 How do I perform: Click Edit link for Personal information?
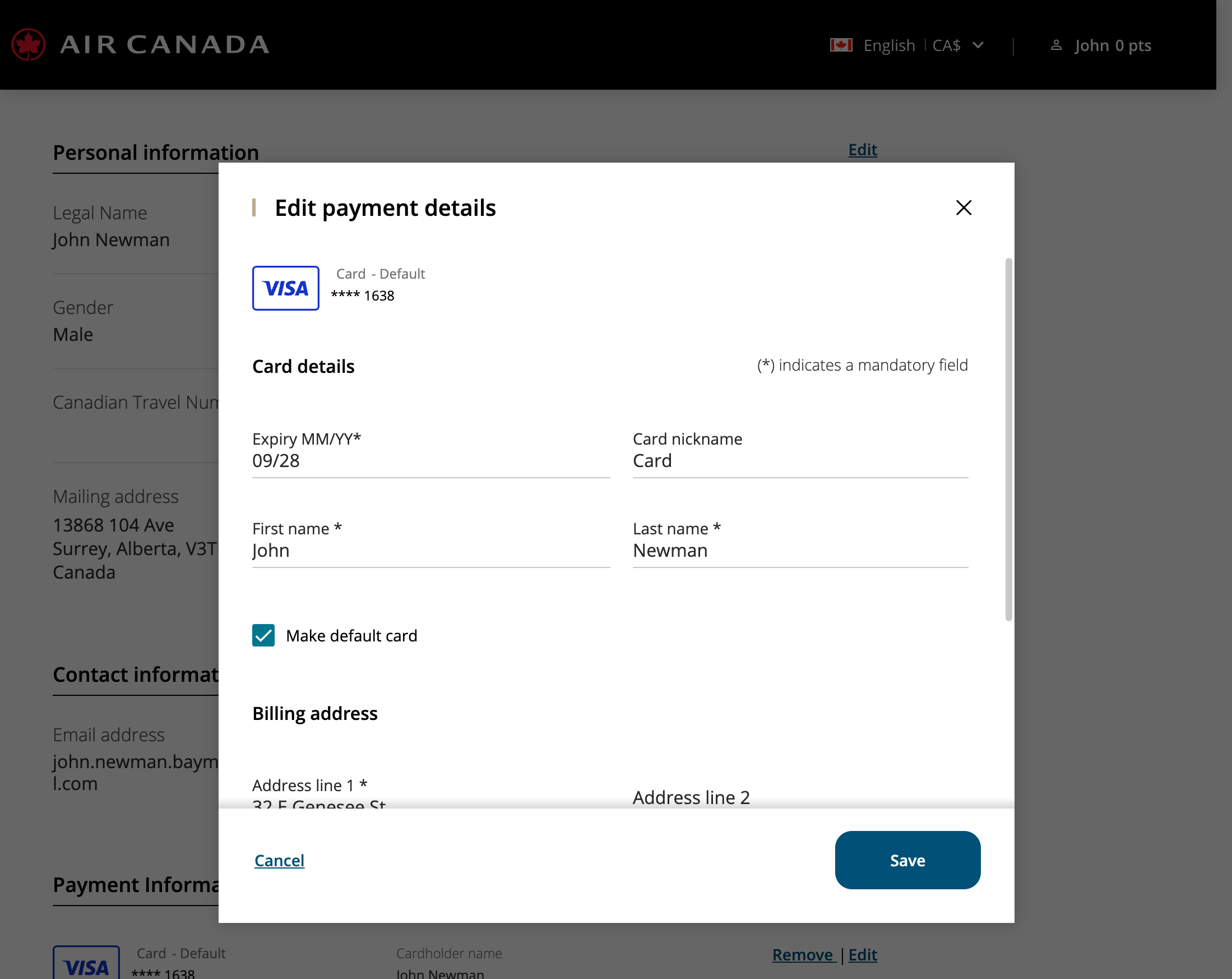click(x=862, y=150)
